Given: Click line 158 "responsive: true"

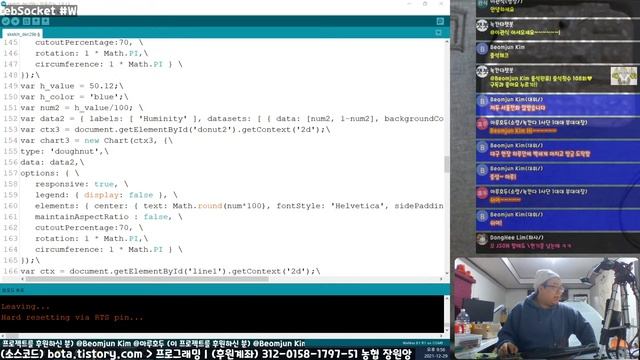Looking at the screenshot, I should click(82, 184).
